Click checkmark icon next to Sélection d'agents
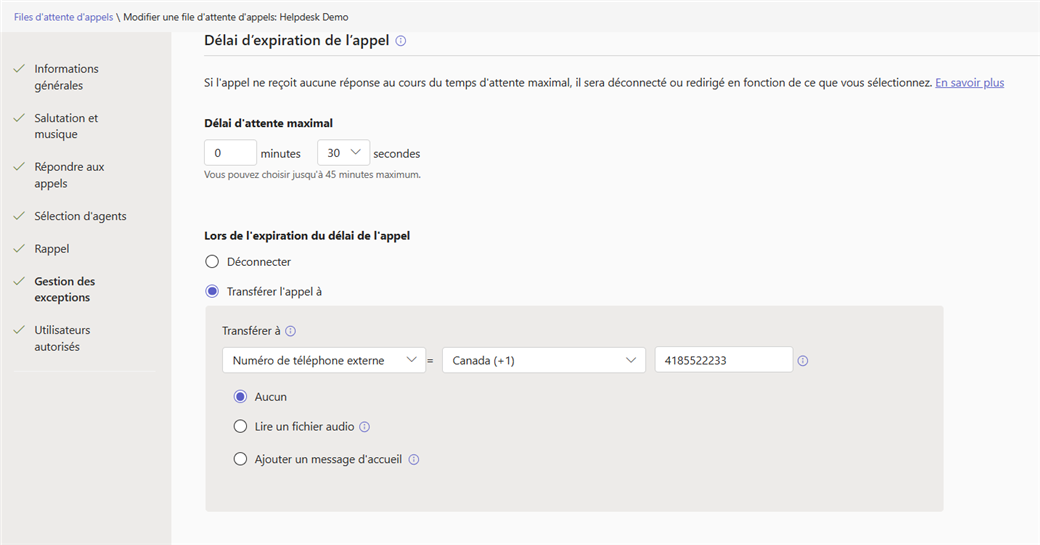Screen dimensions: 1040x545 [19, 215]
